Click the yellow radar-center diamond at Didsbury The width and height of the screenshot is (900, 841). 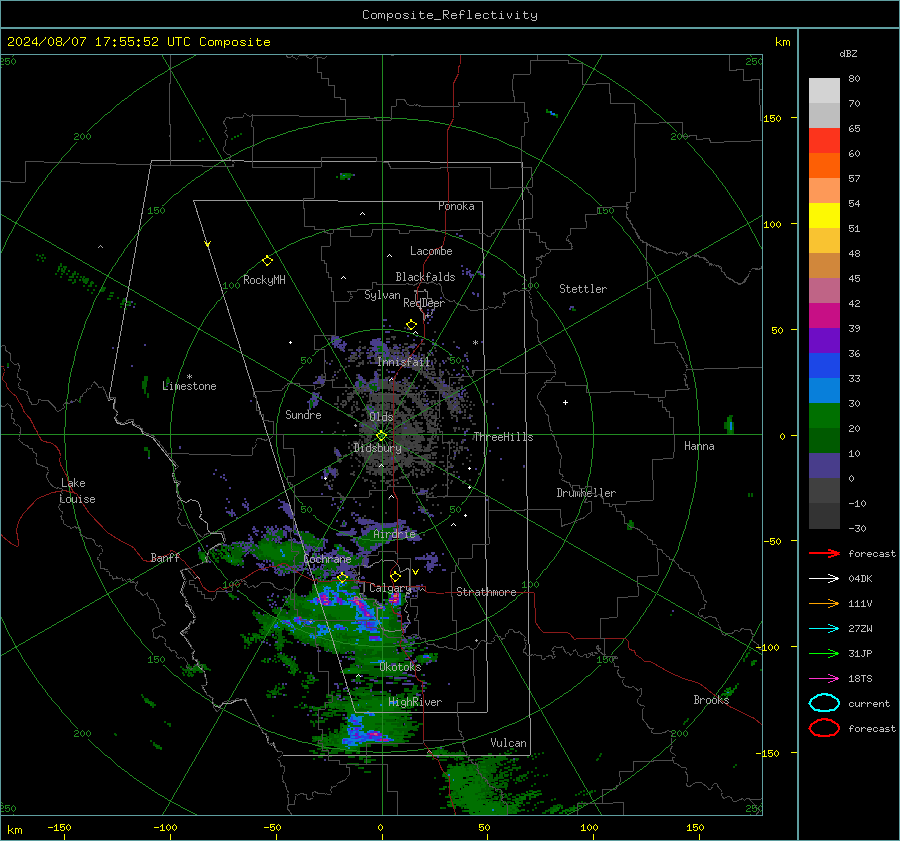pyautogui.click(x=381, y=436)
